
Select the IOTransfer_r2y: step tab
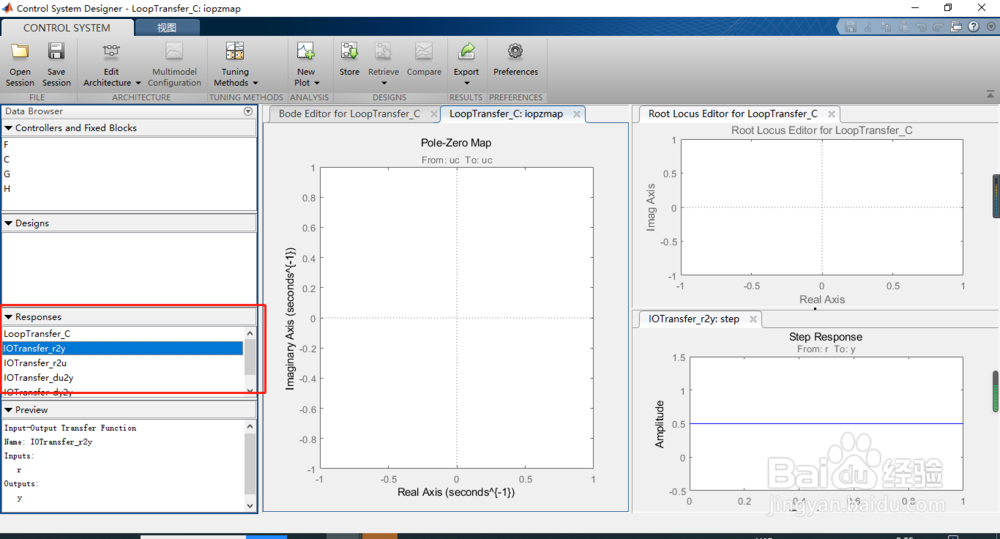(694, 319)
